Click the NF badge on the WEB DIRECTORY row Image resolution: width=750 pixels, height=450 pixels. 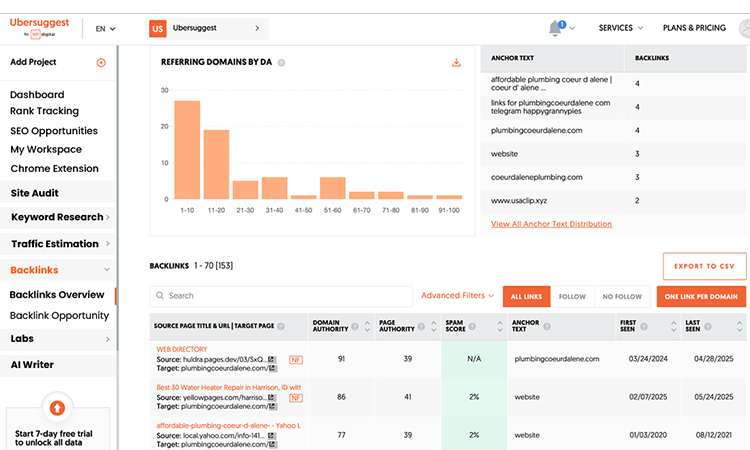tap(296, 360)
